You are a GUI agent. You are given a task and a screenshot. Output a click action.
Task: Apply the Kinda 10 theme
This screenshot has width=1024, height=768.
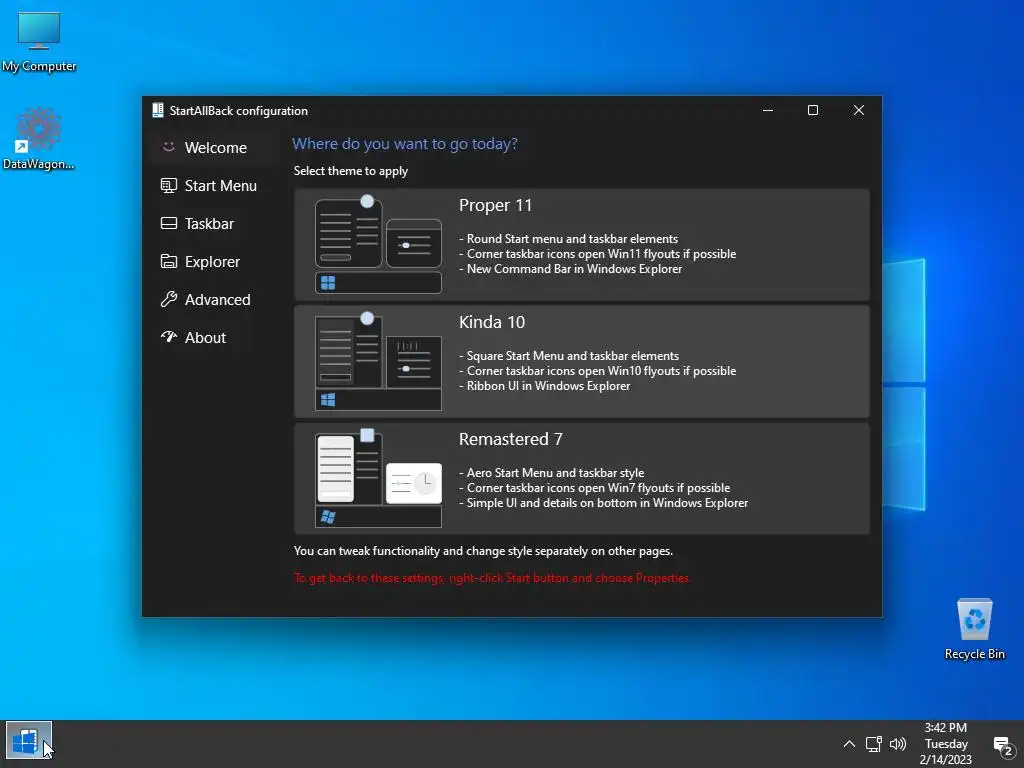pos(581,362)
